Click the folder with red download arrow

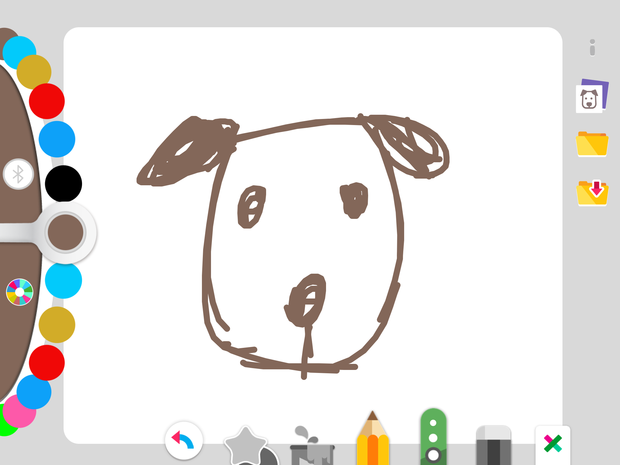tap(592, 193)
